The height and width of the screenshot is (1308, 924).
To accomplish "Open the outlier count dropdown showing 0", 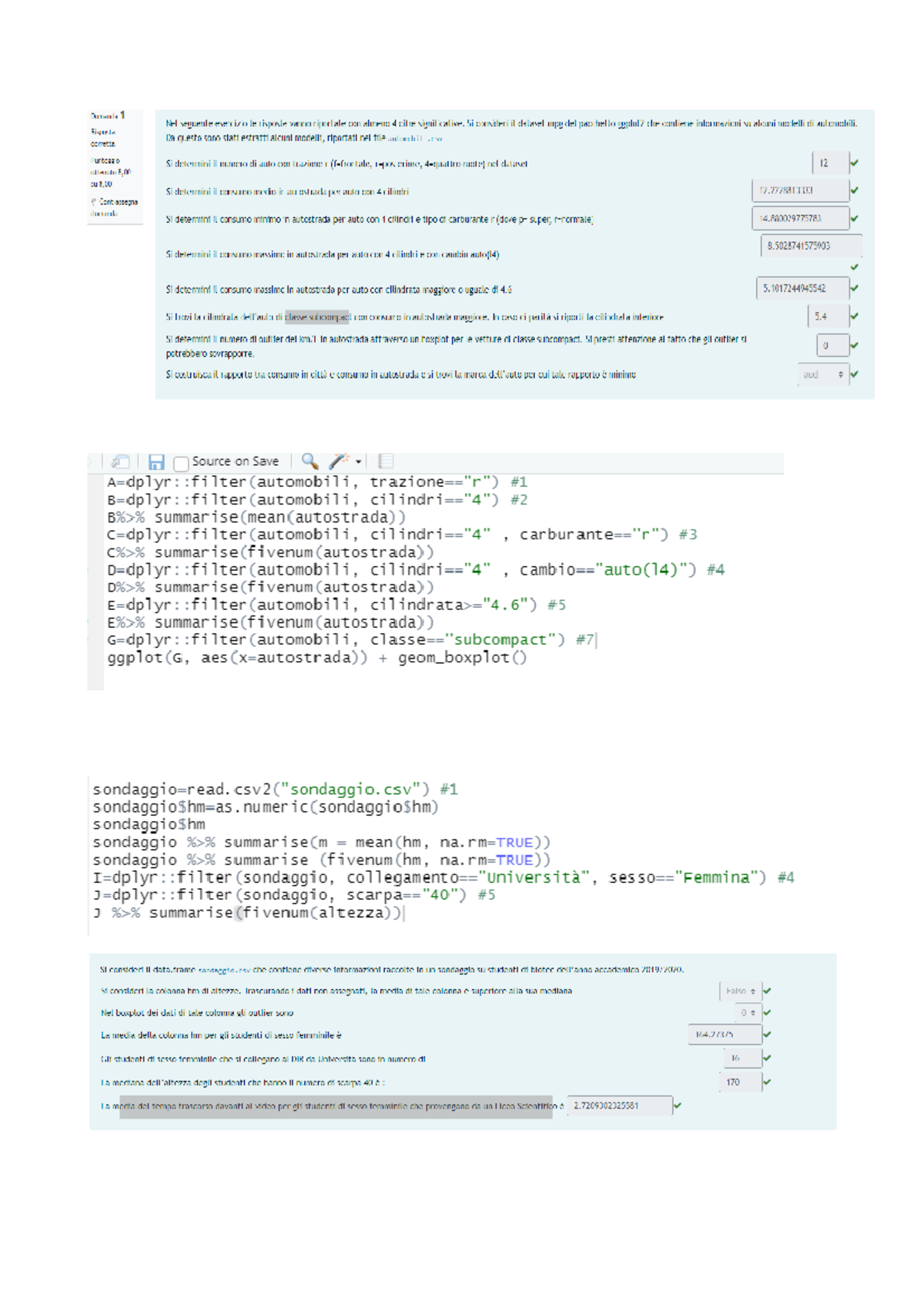I will 748,1012.
